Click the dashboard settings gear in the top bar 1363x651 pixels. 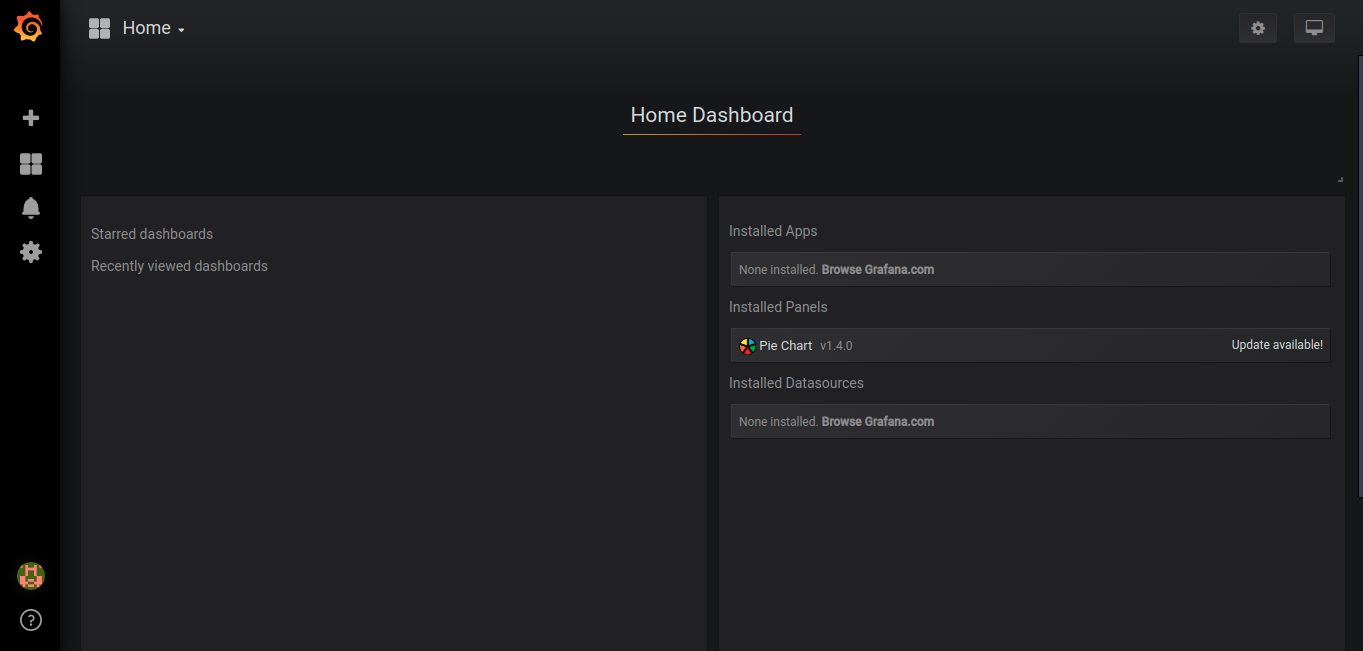[x=1257, y=28]
